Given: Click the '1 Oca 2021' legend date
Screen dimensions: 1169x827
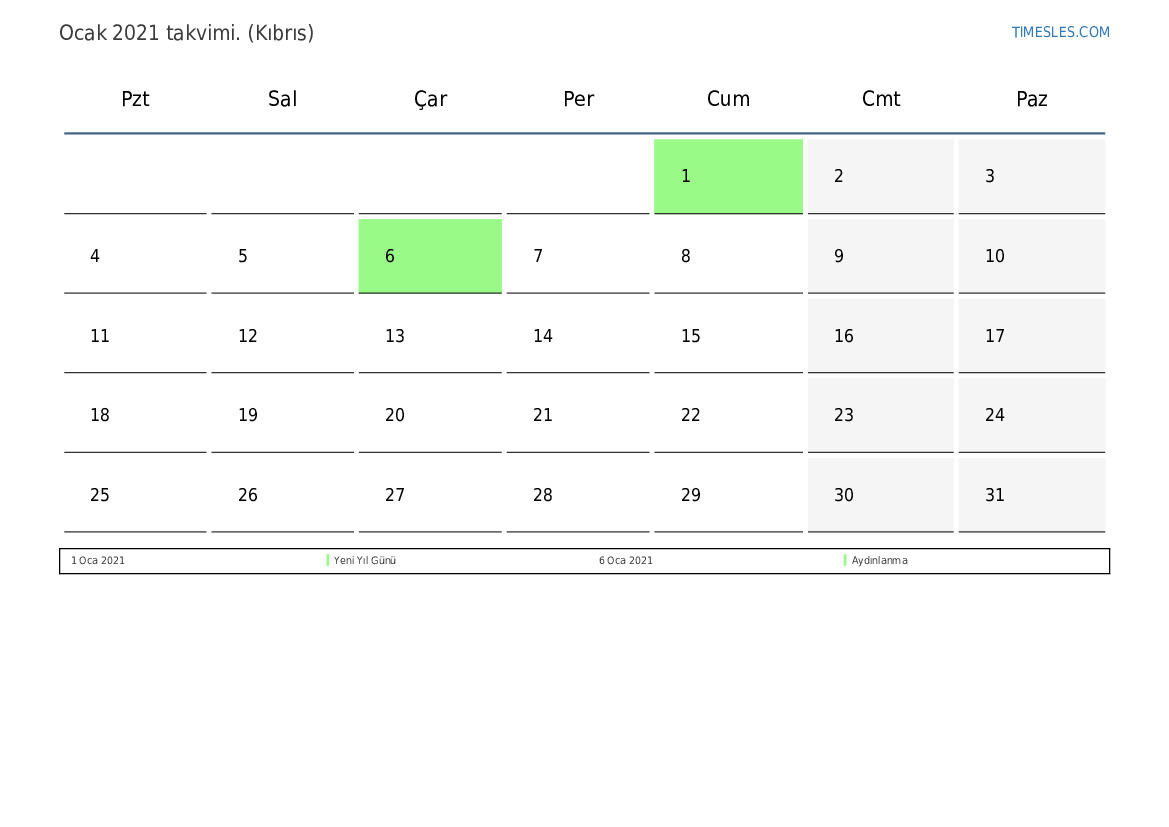Looking at the screenshot, I should click(98, 561).
